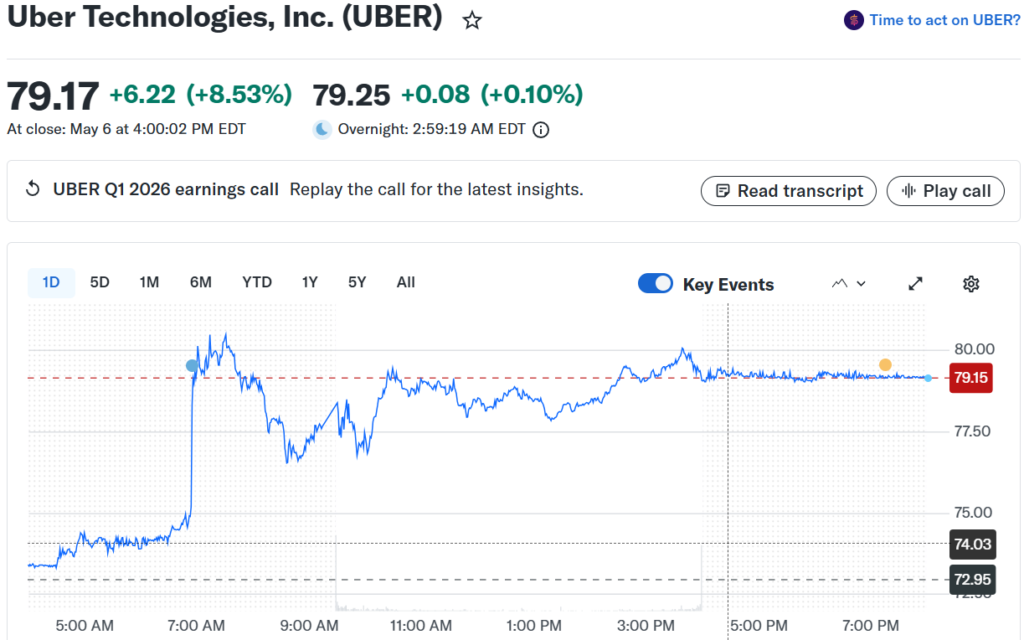Image resolution: width=1024 pixels, height=640 pixels.
Task: Click the chart type line icon
Action: pyautogui.click(x=839, y=283)
